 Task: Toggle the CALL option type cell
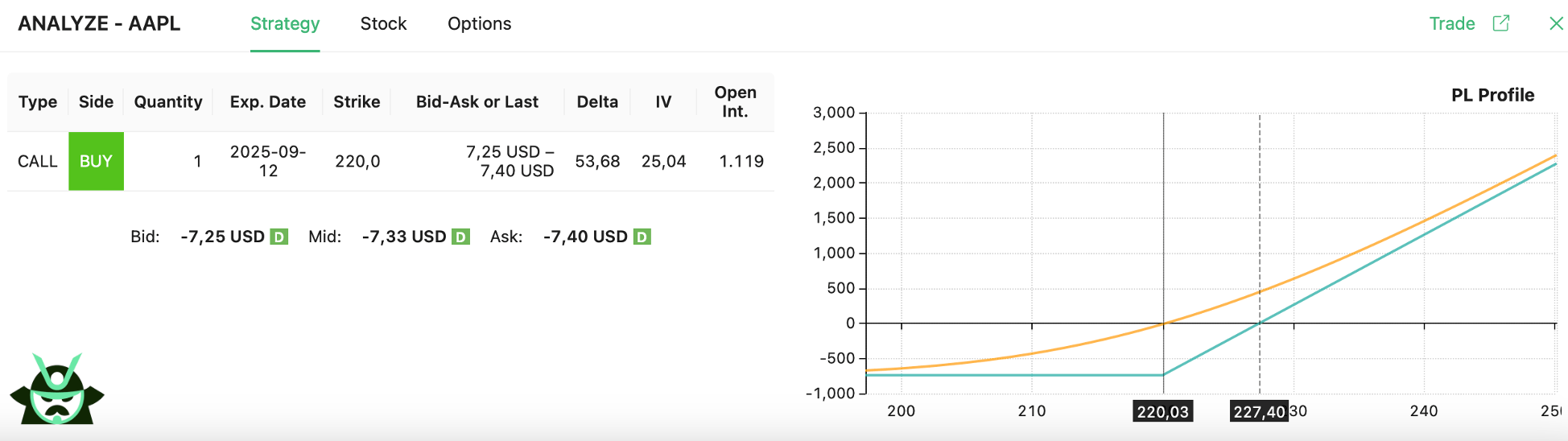tap(38, 161)
